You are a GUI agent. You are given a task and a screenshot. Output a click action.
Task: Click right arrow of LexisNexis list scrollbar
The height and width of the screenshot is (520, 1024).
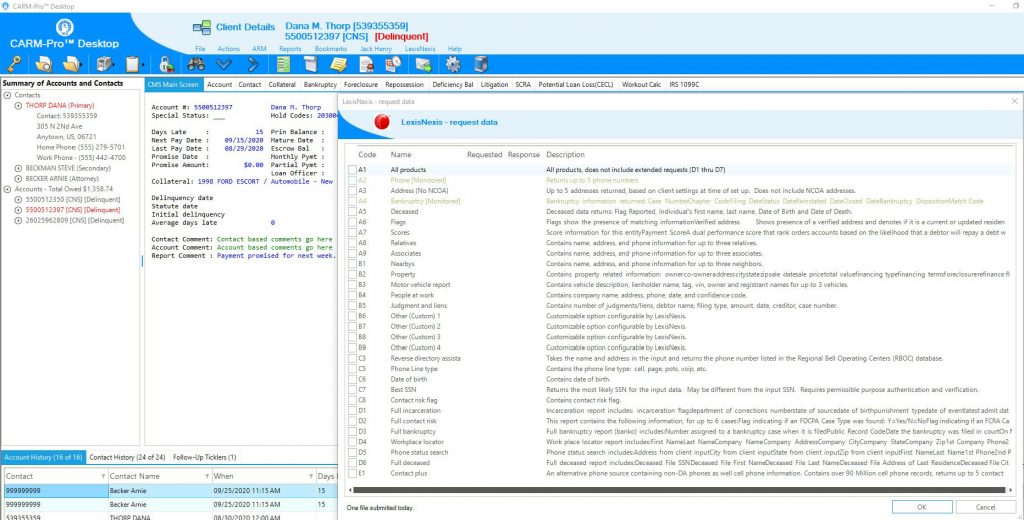1012,489
